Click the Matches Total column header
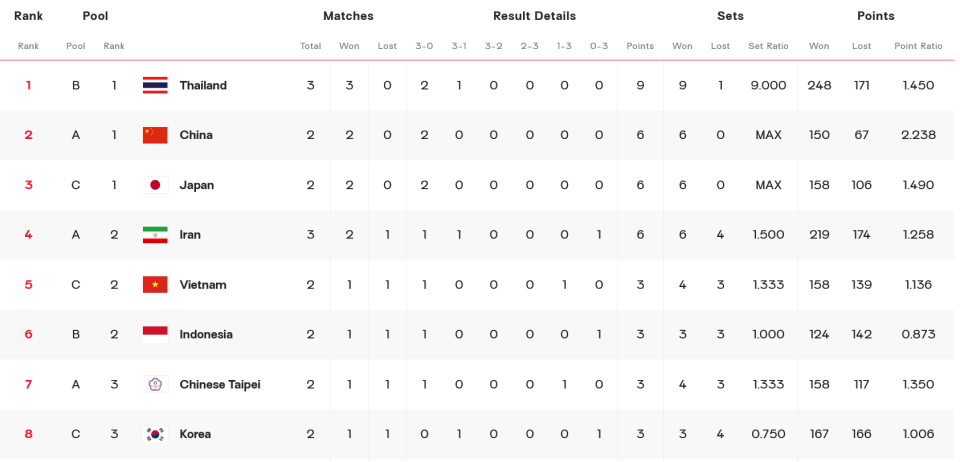This screenshot has height=462, width=960. click(310, 46)
